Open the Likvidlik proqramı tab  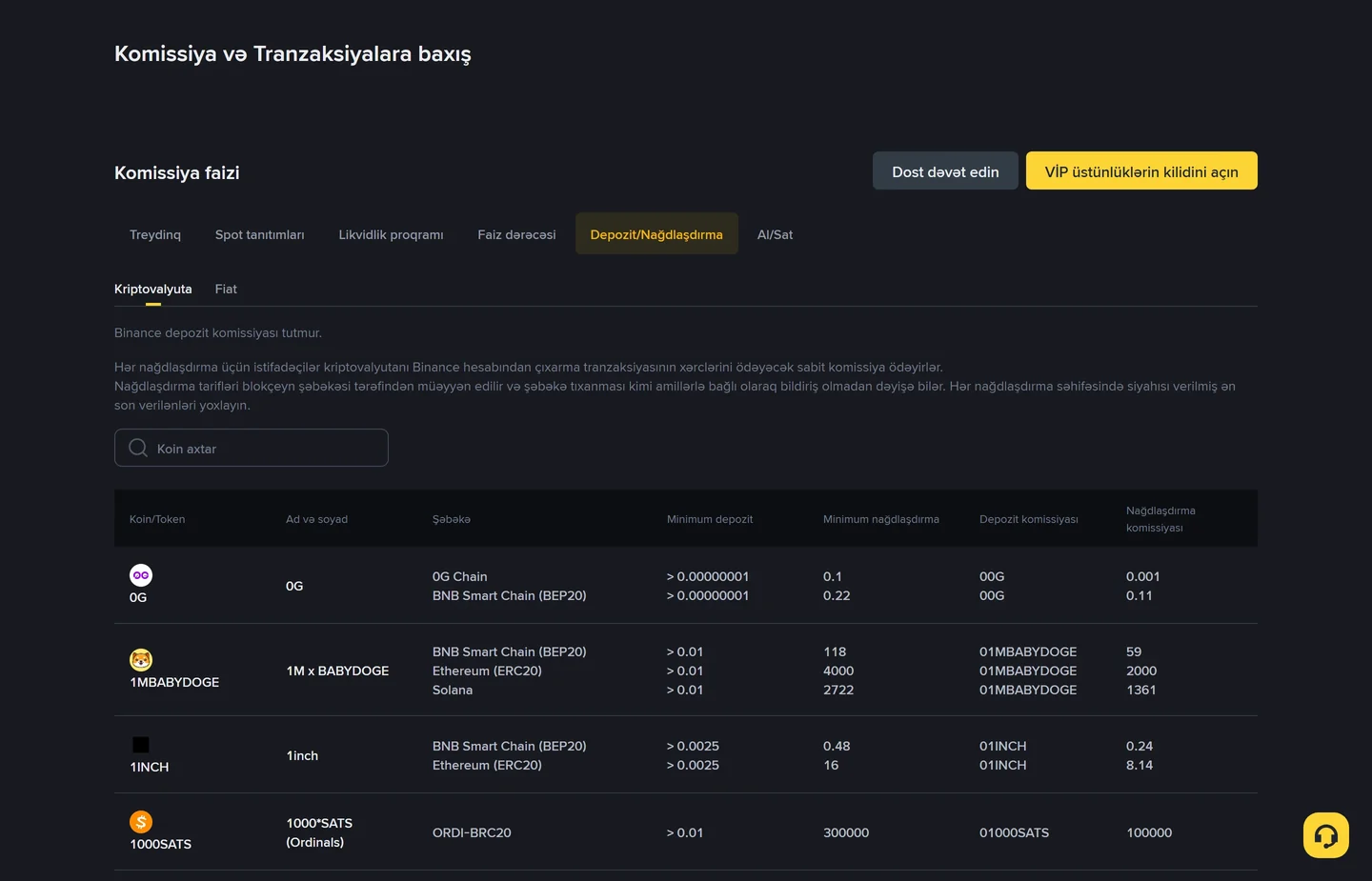(391, 234)
